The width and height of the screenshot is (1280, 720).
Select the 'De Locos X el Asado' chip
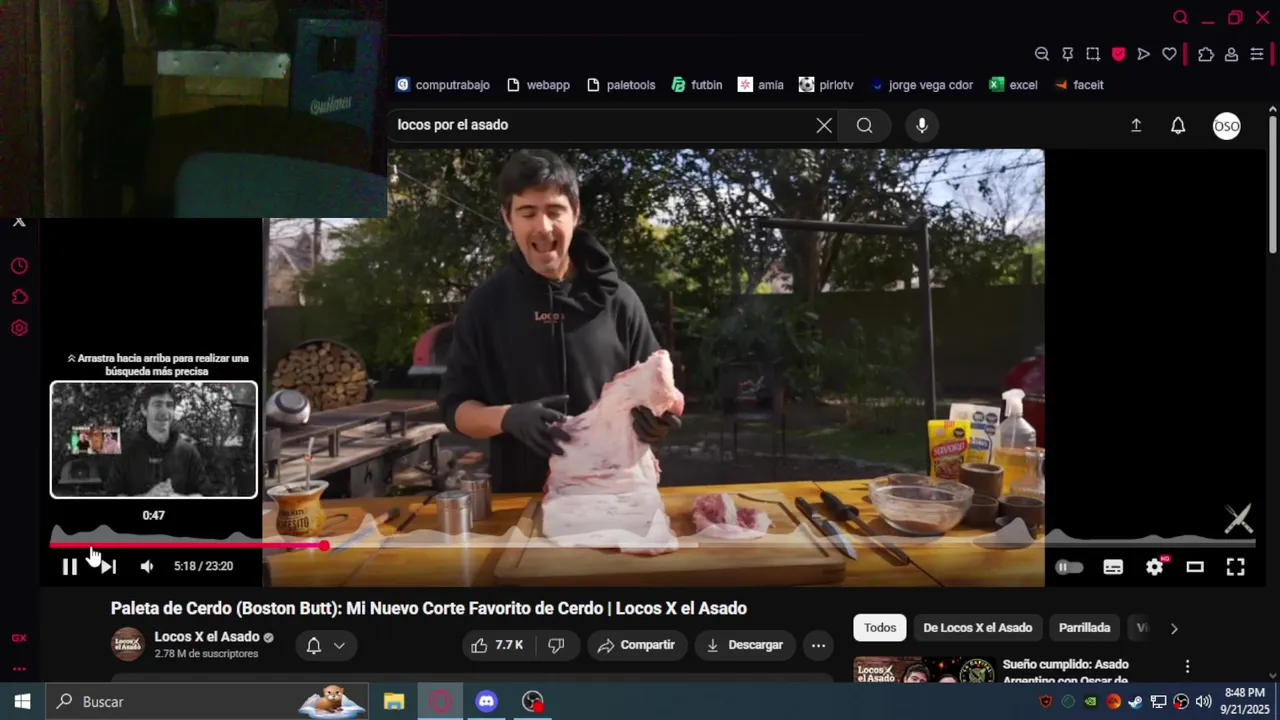click(x=977, y=628)
